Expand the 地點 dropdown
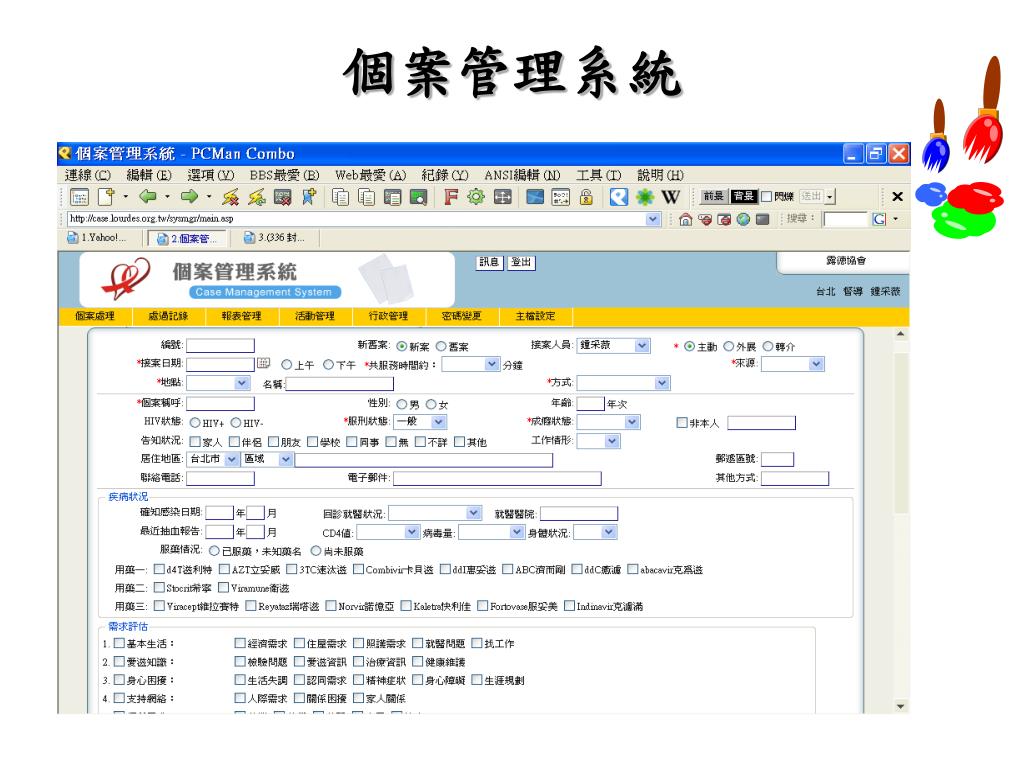 click(218, 383)
